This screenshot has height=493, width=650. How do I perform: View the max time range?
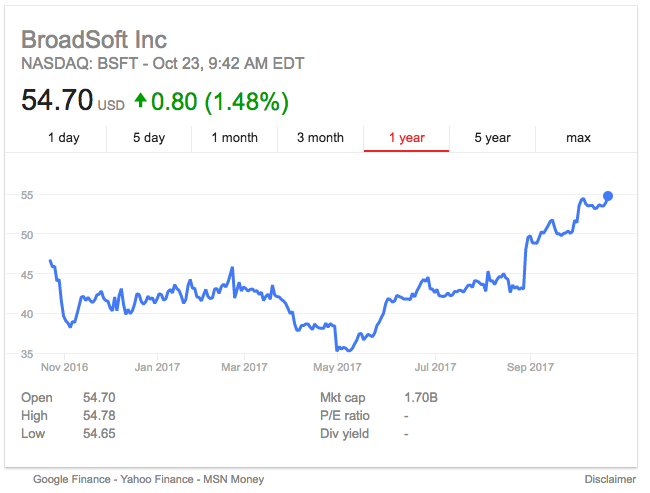click(x=578, y=138)
